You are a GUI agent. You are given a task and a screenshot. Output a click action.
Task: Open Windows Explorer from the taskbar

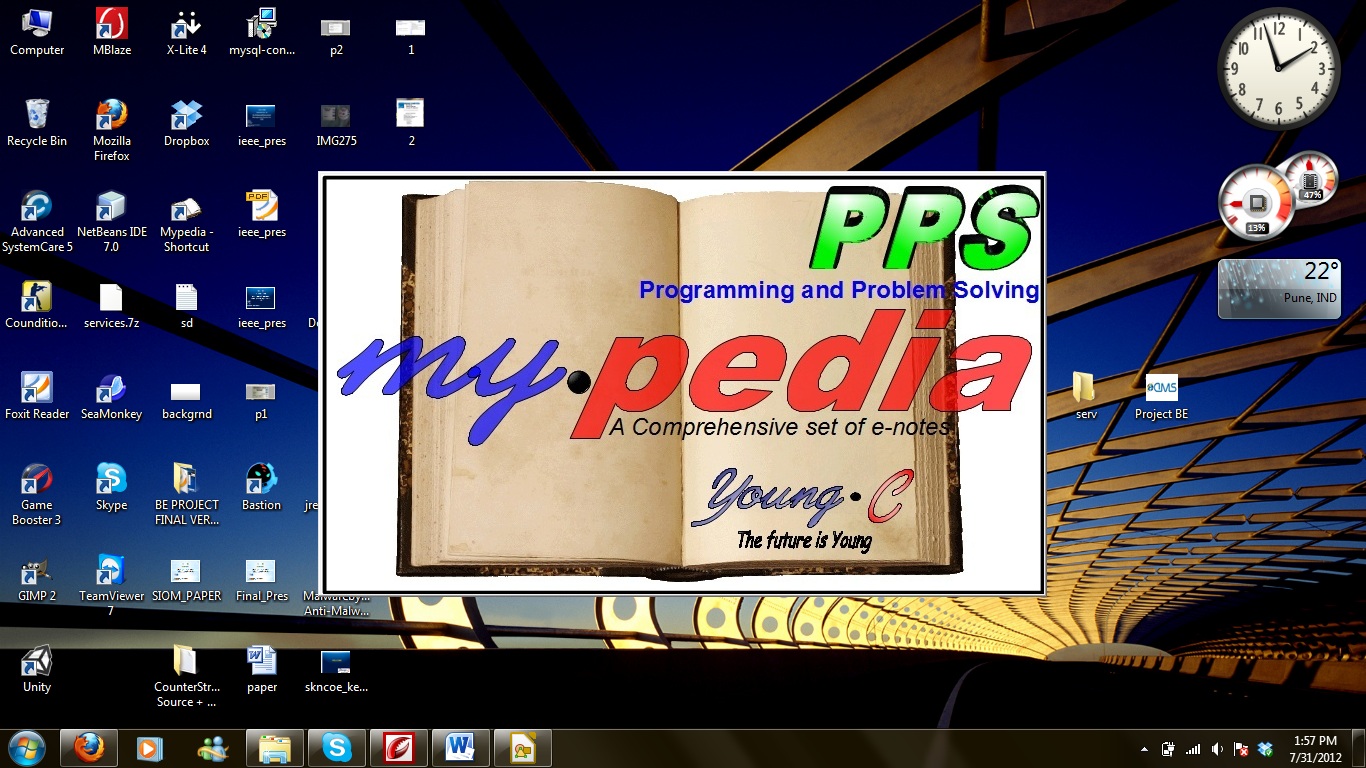pos(274,747)
